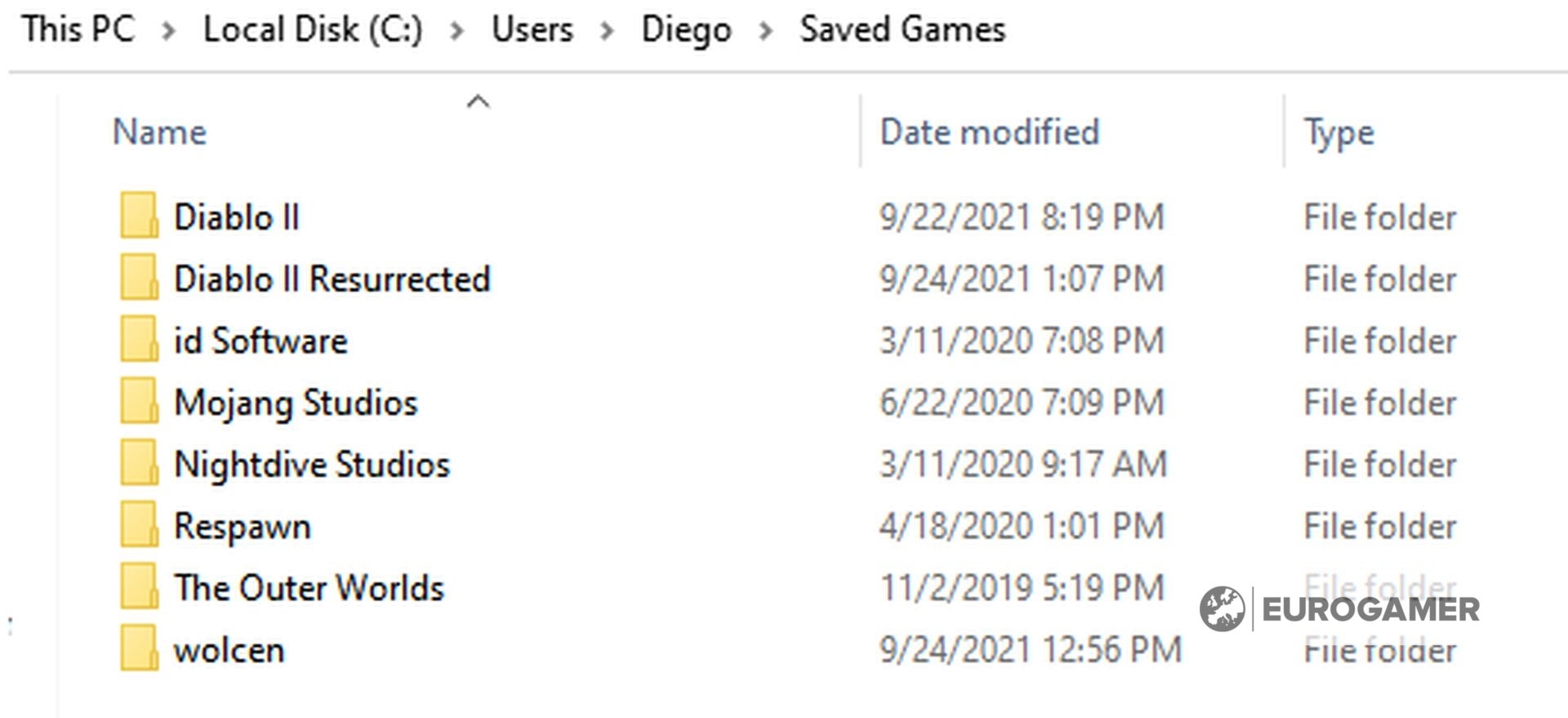Select the Respawn folder icon
Screen dimensions: 1568x718
tap(139, 525)
